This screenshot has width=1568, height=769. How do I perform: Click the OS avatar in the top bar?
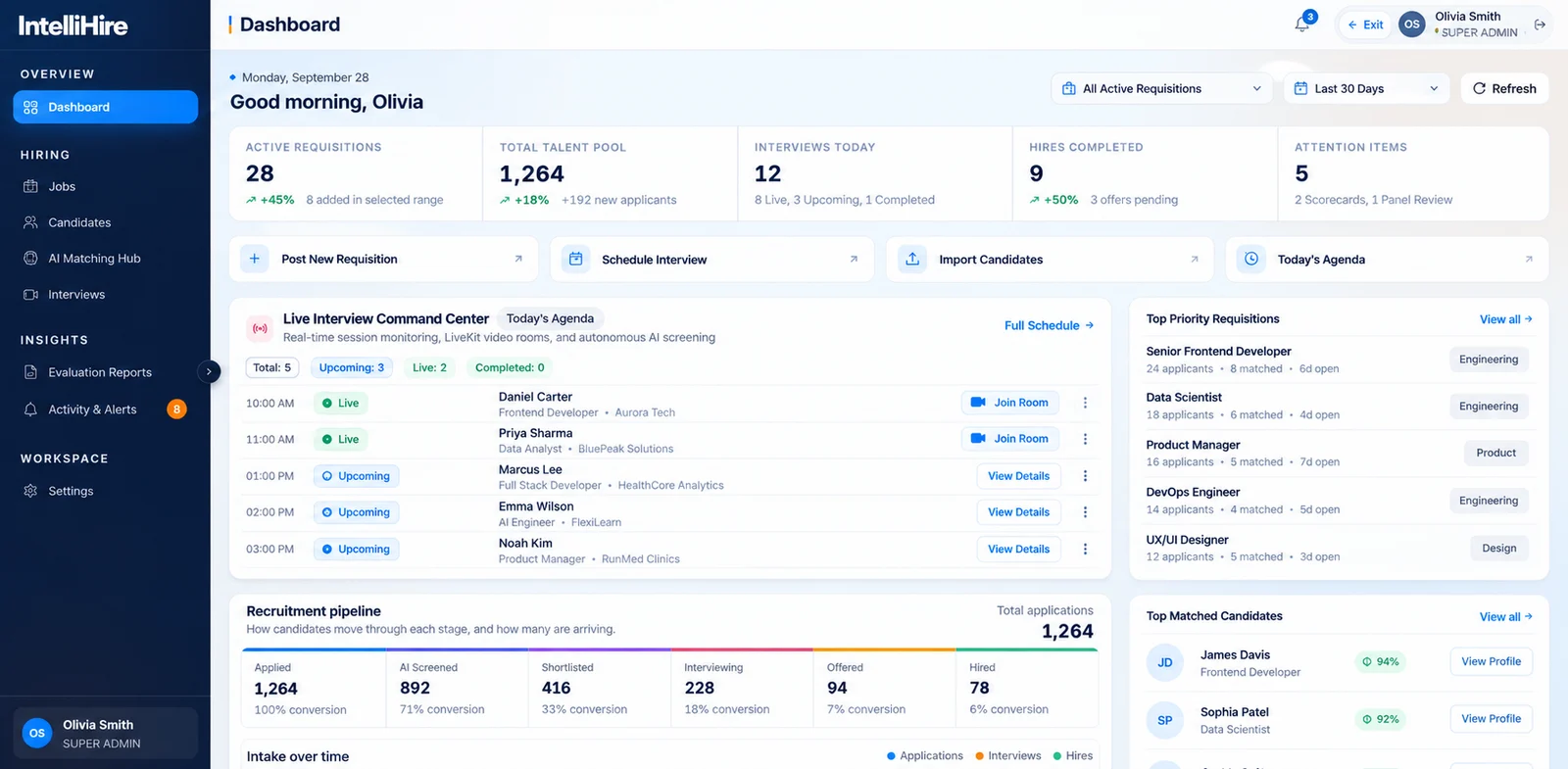tap(1411, 24)
